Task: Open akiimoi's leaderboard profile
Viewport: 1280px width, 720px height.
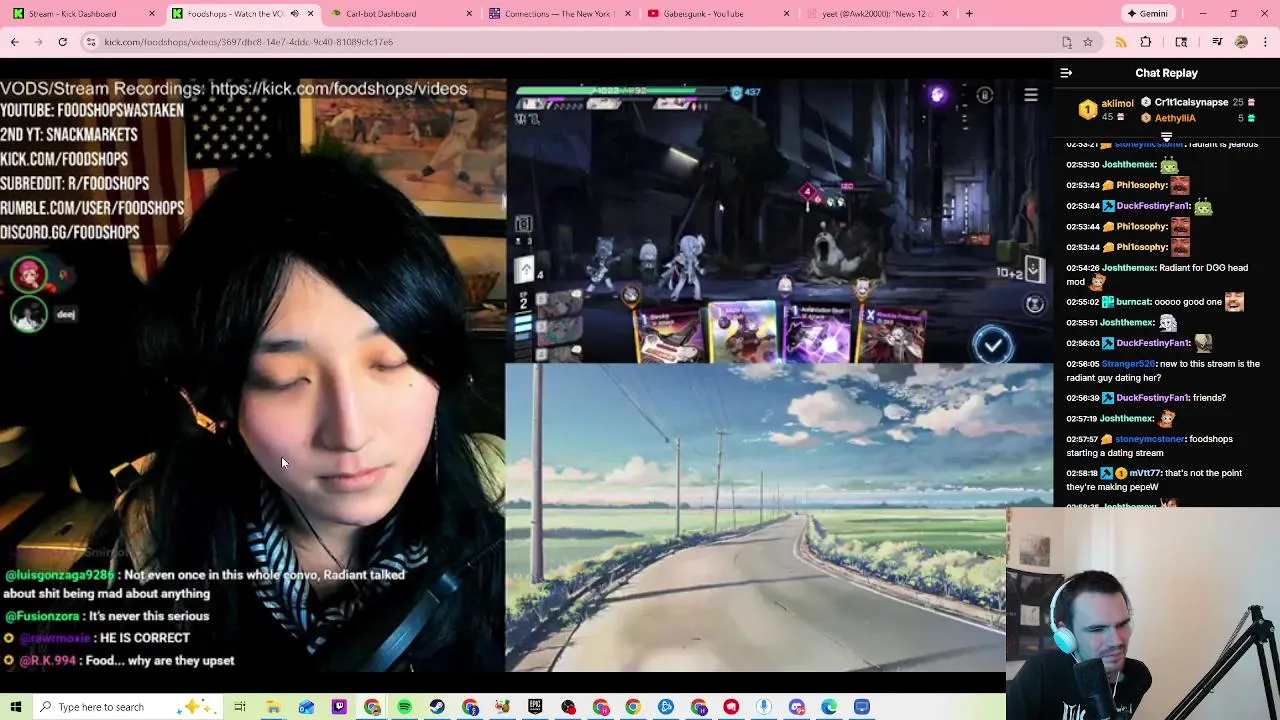Action: coord(1117,103)
